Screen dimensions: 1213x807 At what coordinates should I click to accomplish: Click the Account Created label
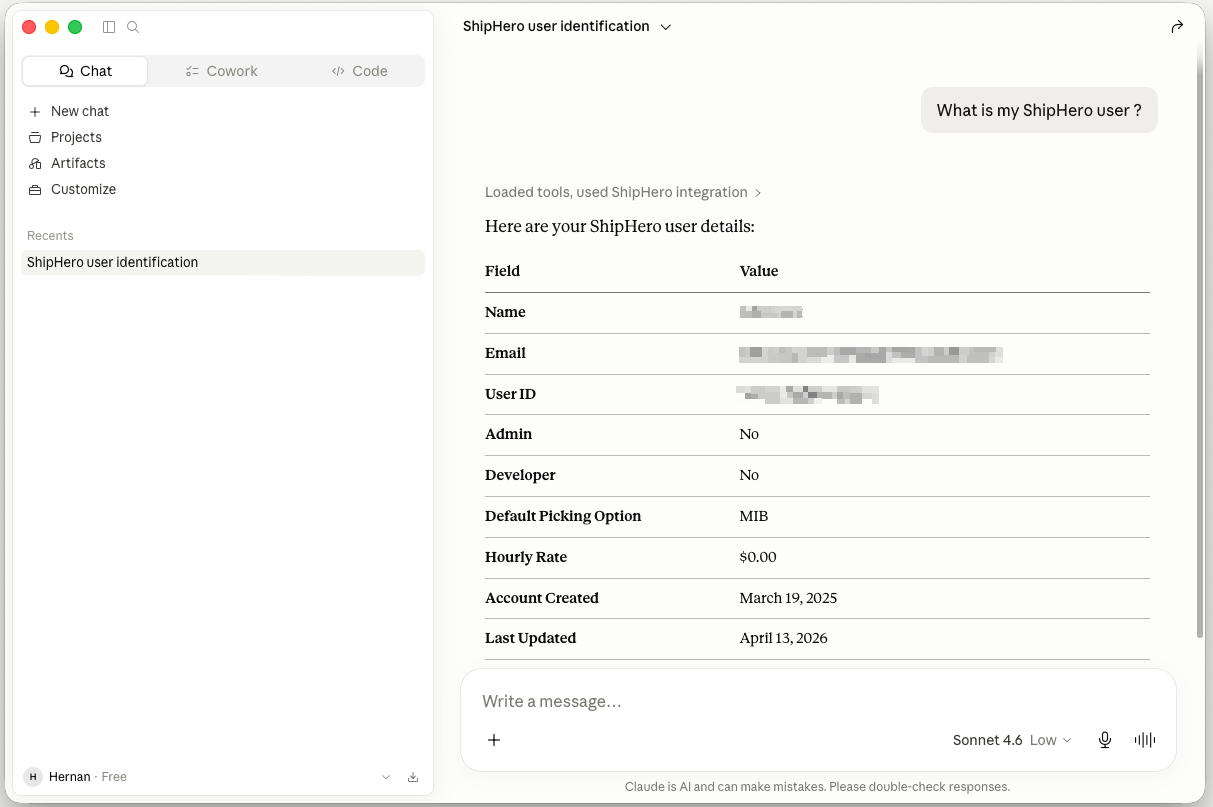point(542,598)
